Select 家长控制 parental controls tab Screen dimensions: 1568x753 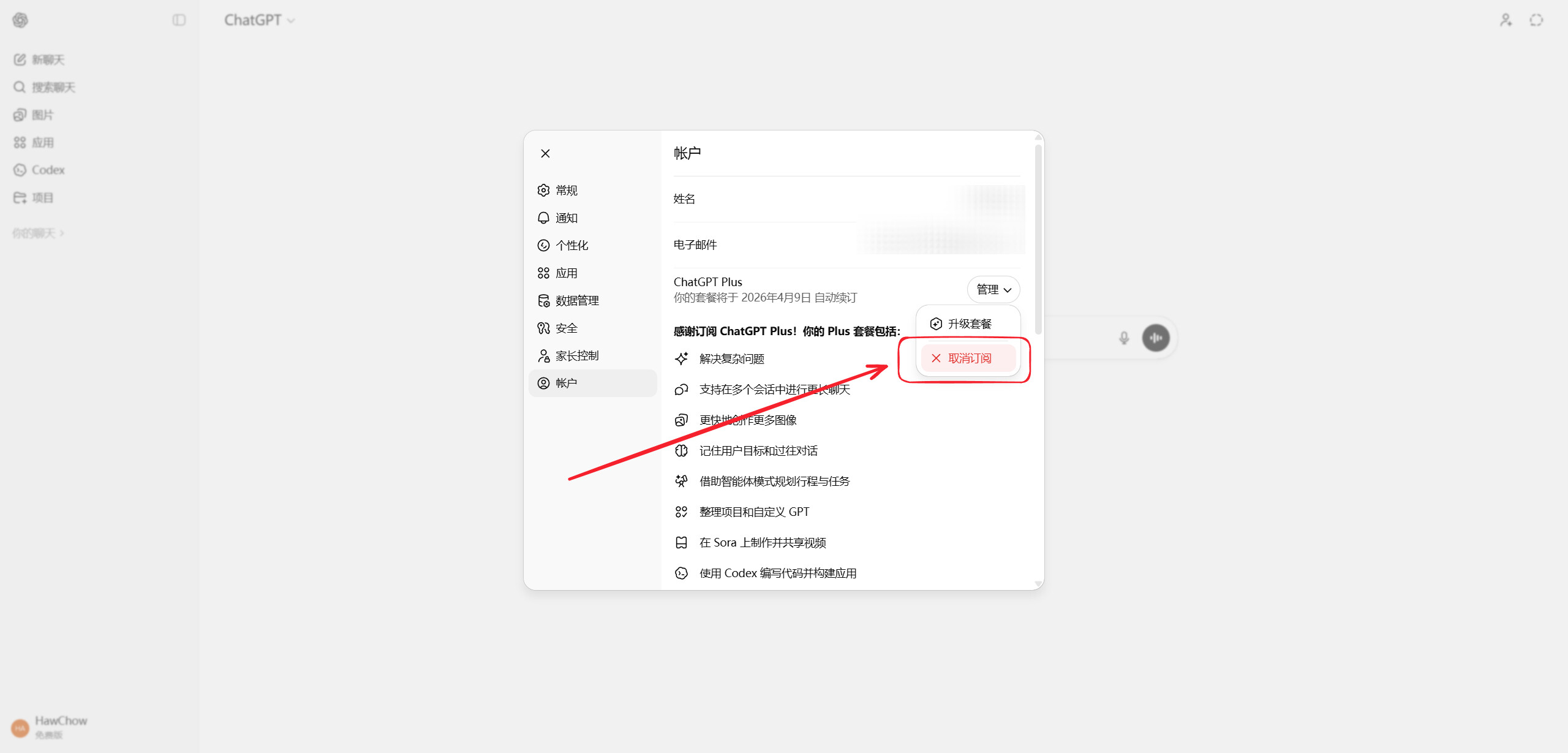(576, 356)
